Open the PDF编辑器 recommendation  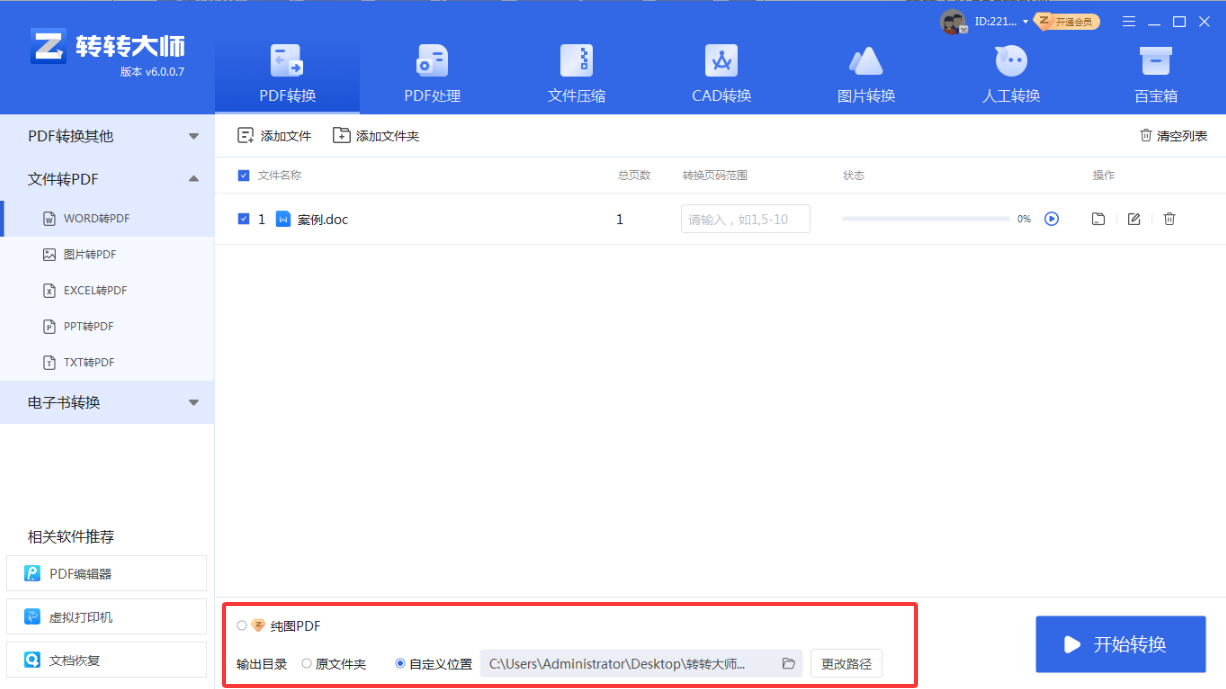click(106, 574)
